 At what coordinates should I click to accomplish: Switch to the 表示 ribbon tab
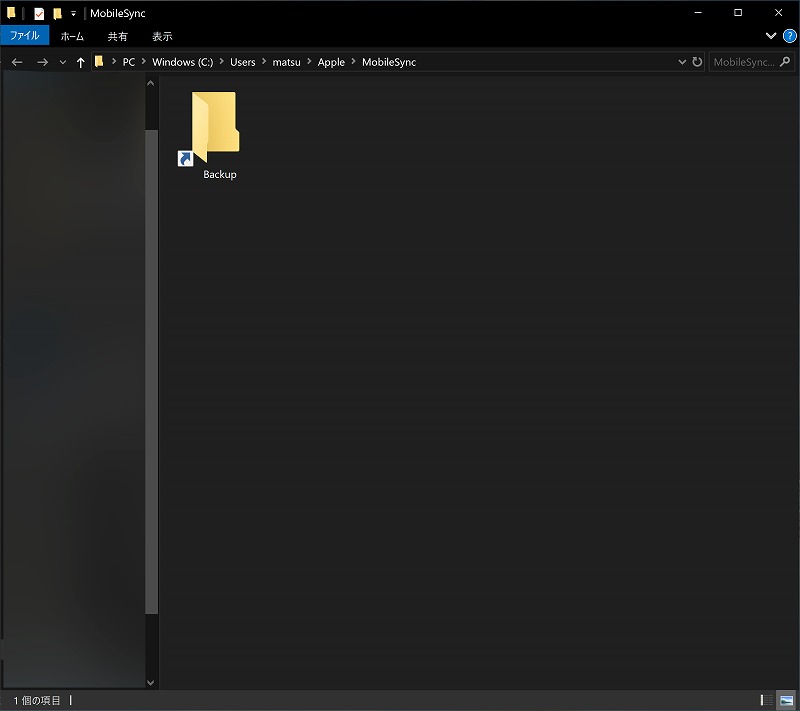click(x=162, y=36)
